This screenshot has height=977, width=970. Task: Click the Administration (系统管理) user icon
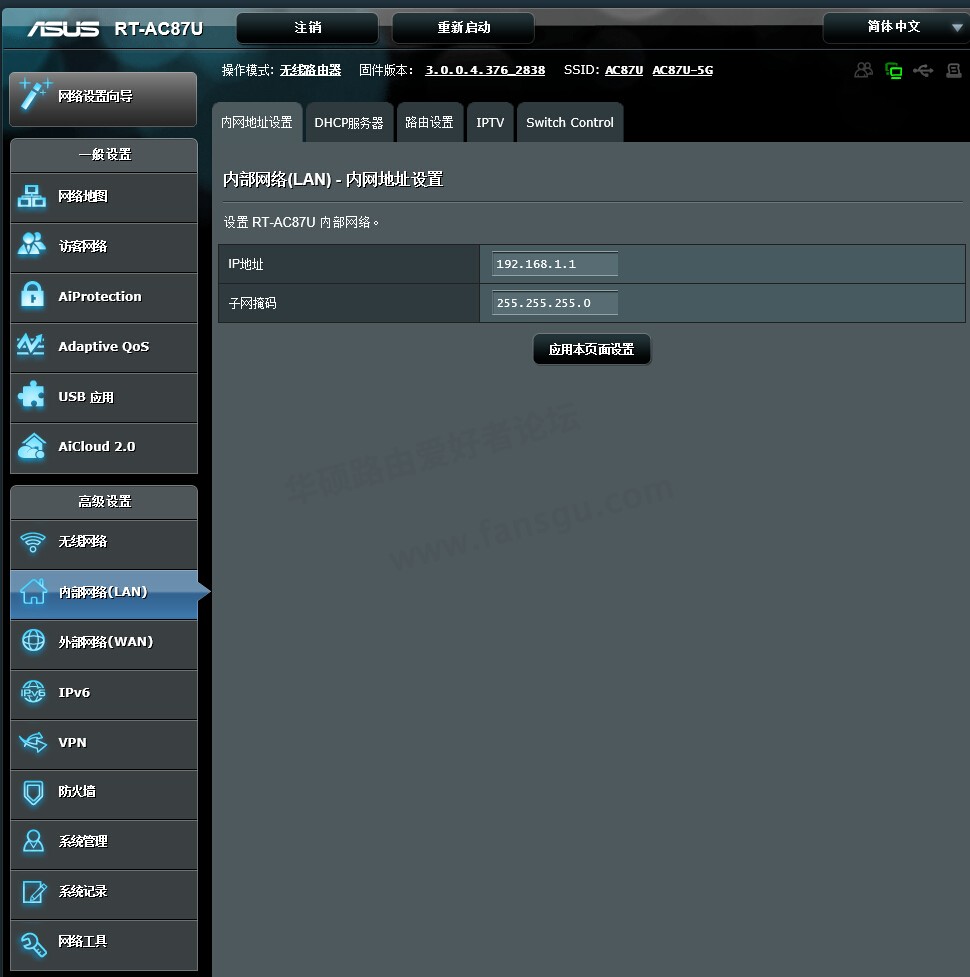(x=33, y=841)
